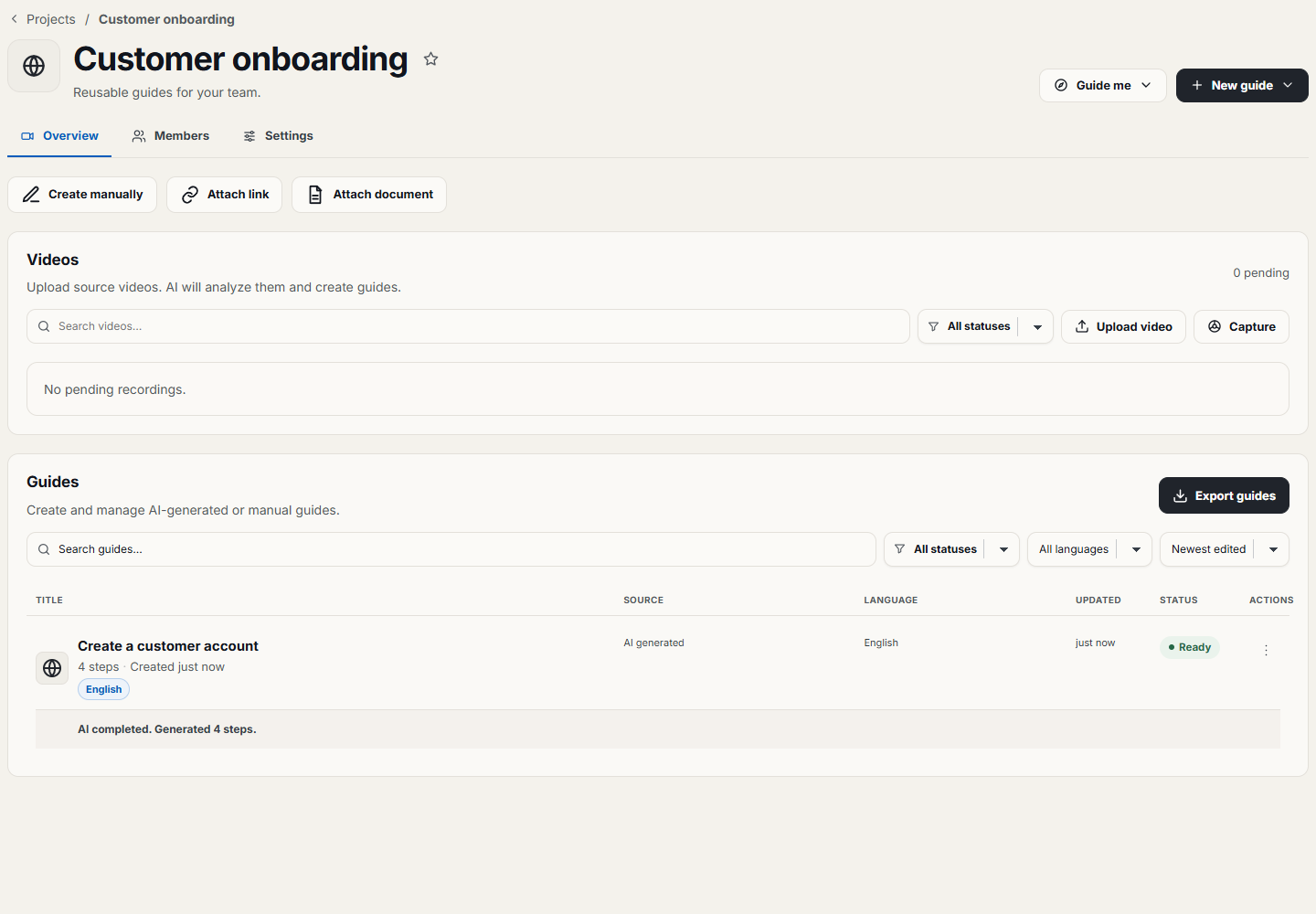The image size is (1316, 914).
Task: Switch to the Overview tab
Action: point(59,136)
